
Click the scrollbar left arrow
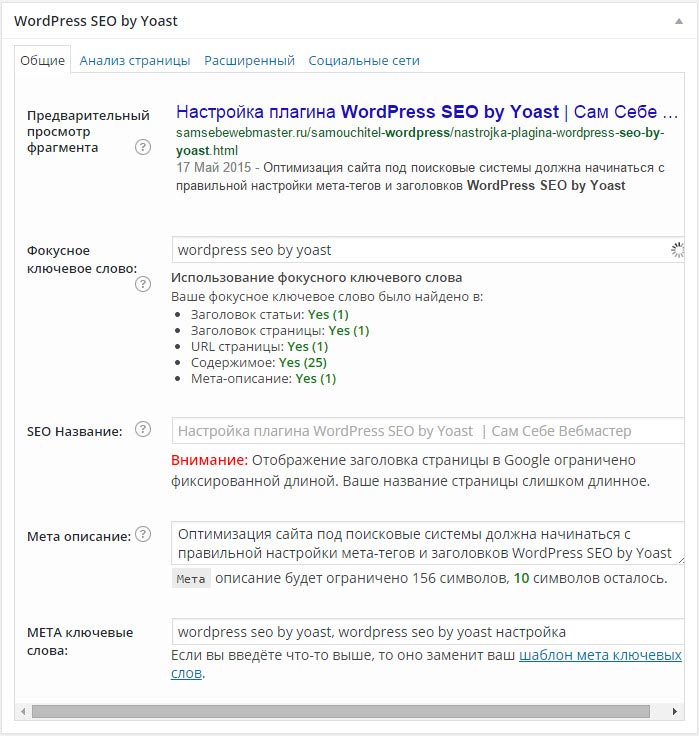[23, 711]
